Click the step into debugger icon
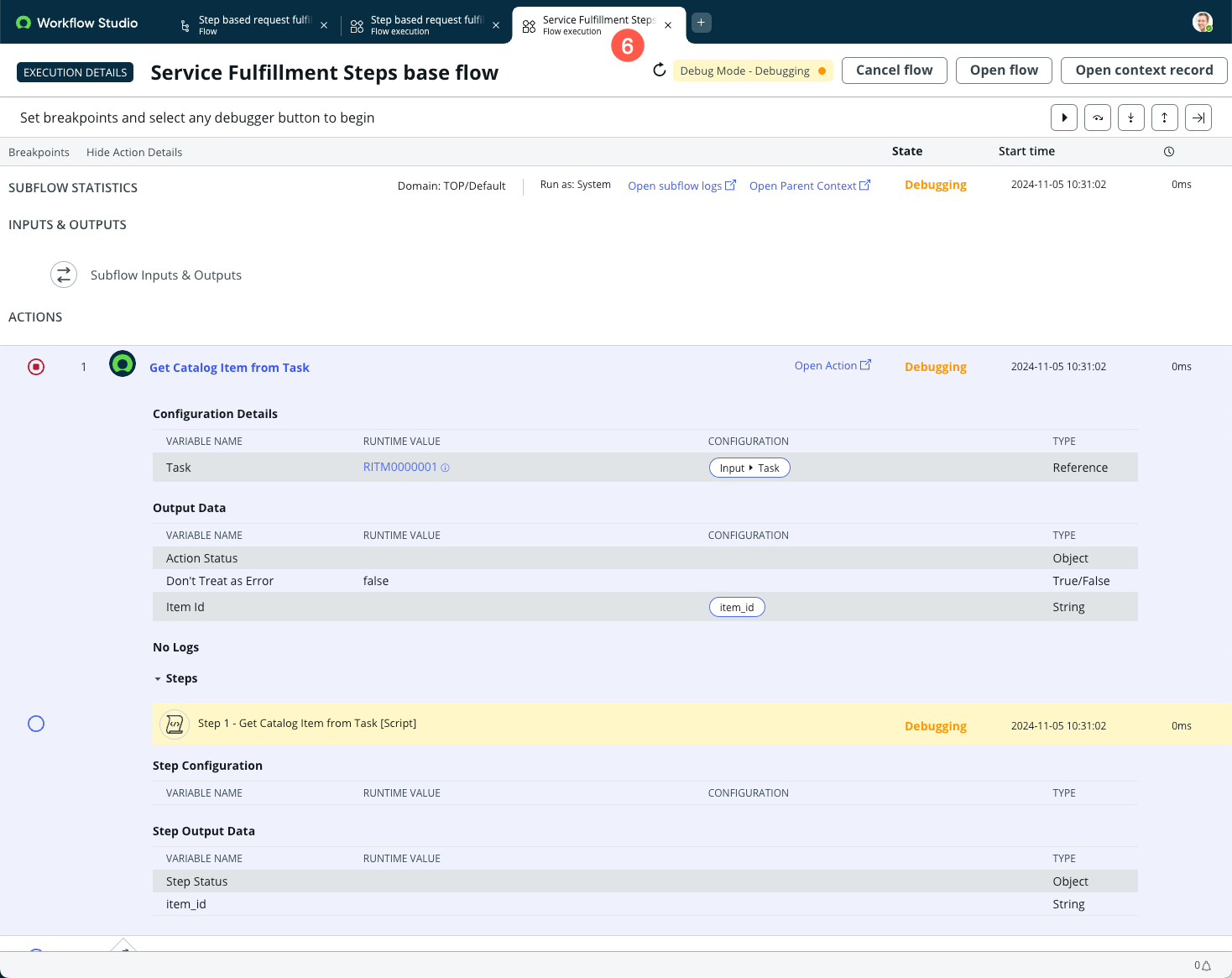This screenshot has width=1232, height=978. coord(1131,118)
